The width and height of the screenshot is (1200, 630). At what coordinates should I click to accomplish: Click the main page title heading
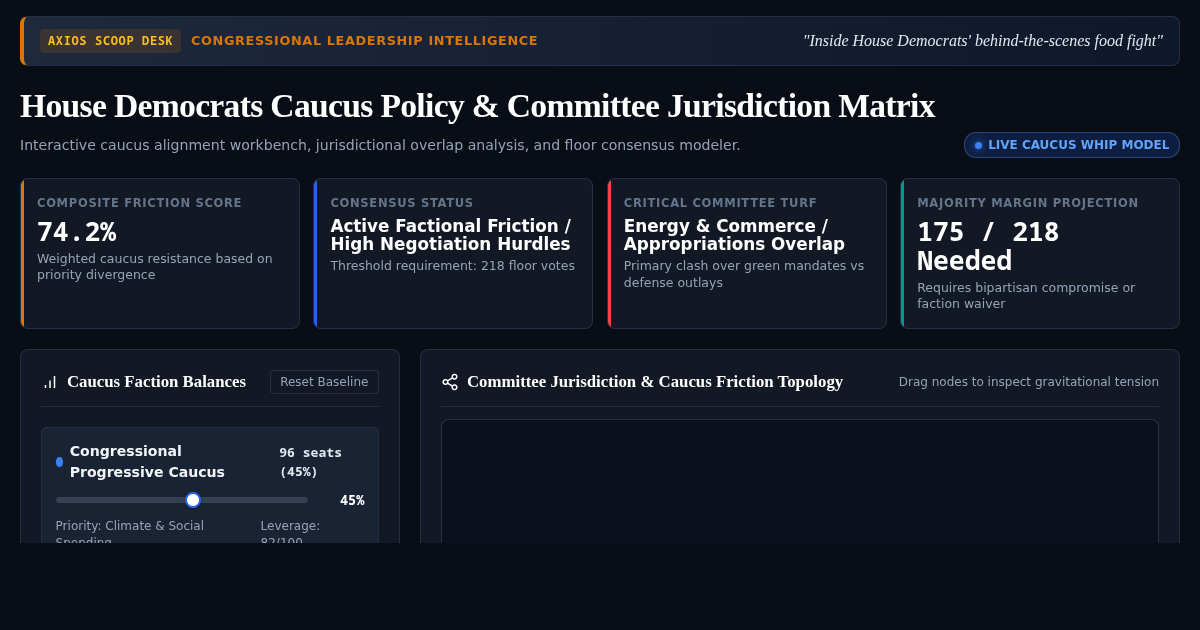pyautogui.click(x=477, y=106)
